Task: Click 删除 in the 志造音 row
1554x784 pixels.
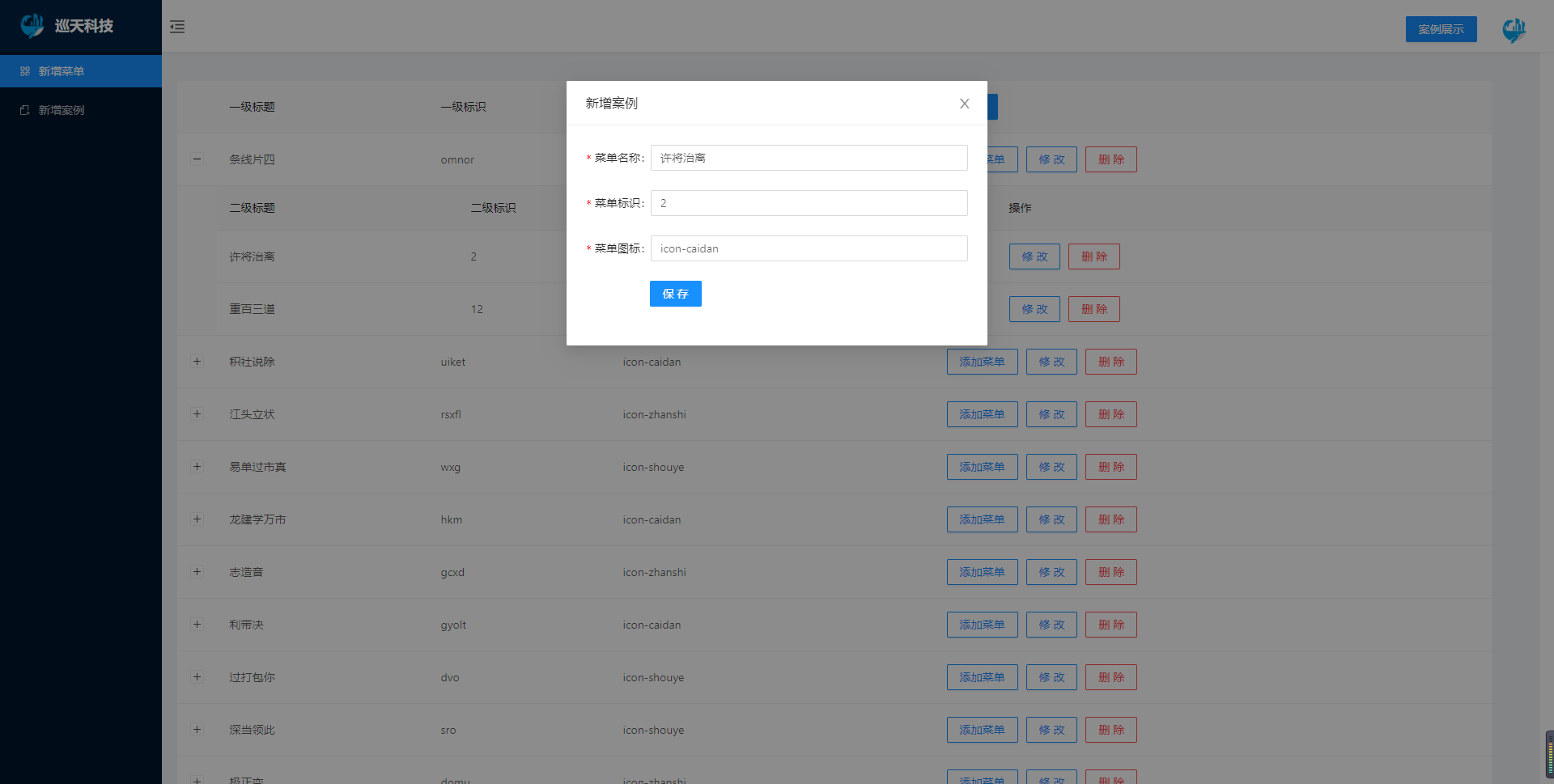Action: click(1111, 572)
